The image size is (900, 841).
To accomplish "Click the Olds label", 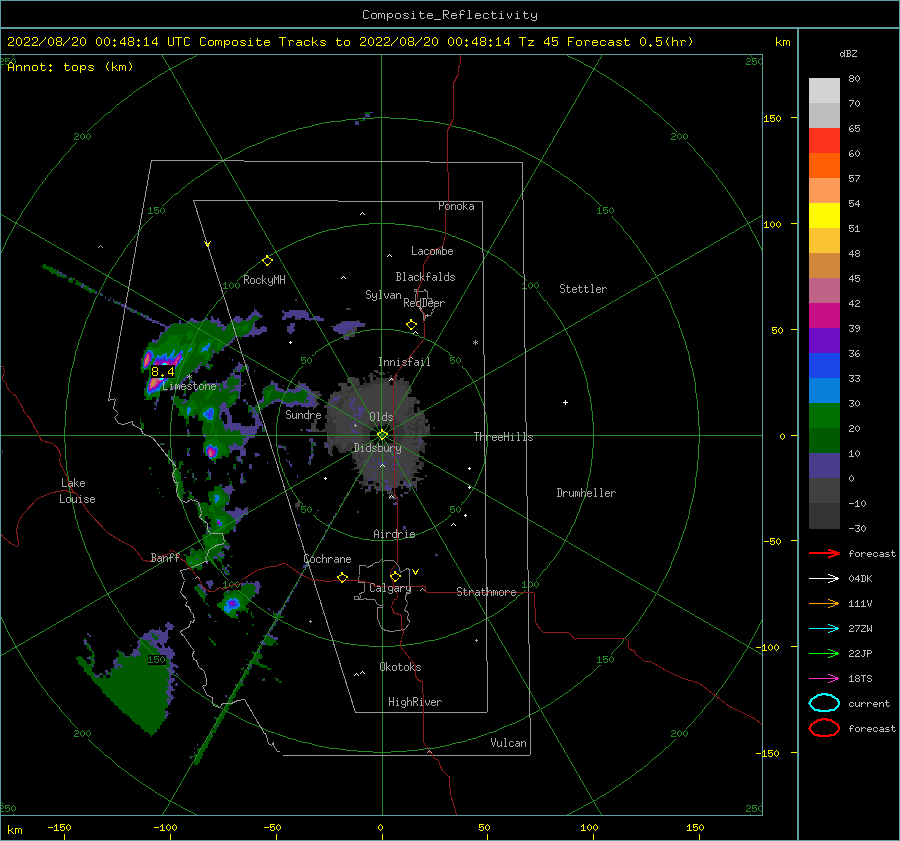I will point(381,417).
